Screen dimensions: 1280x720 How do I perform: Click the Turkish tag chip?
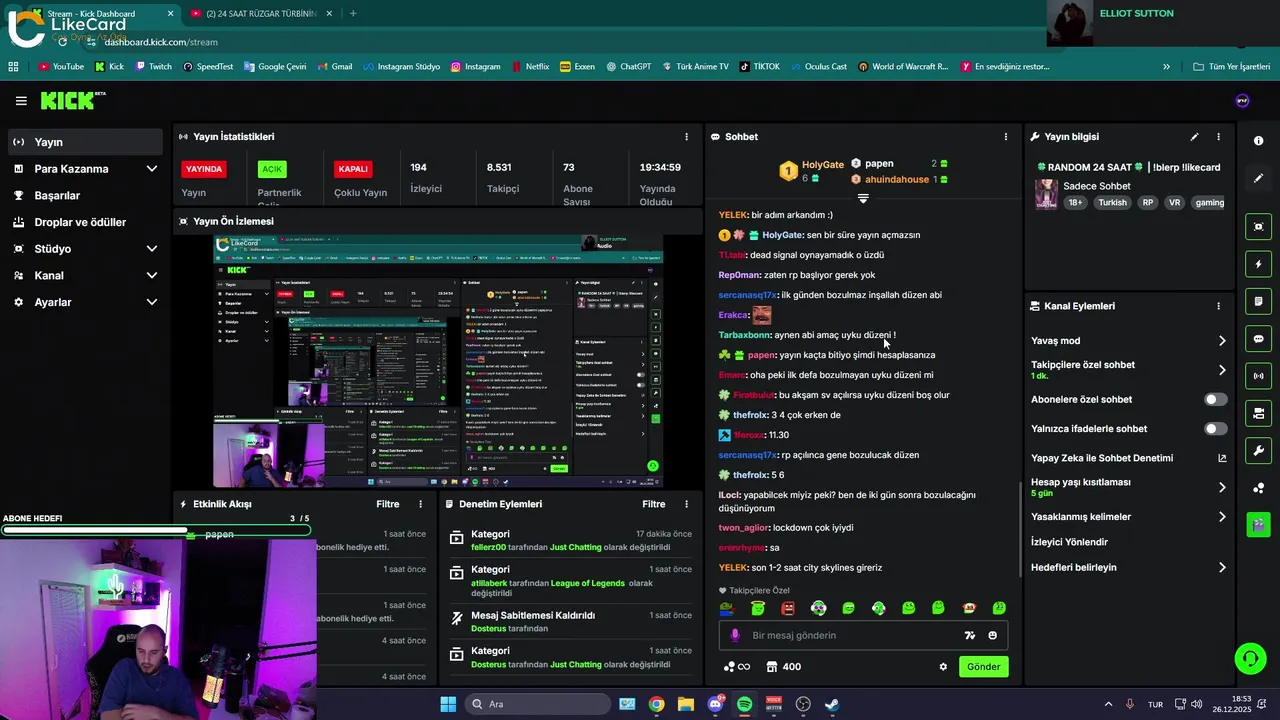[x=1112, y=203]
